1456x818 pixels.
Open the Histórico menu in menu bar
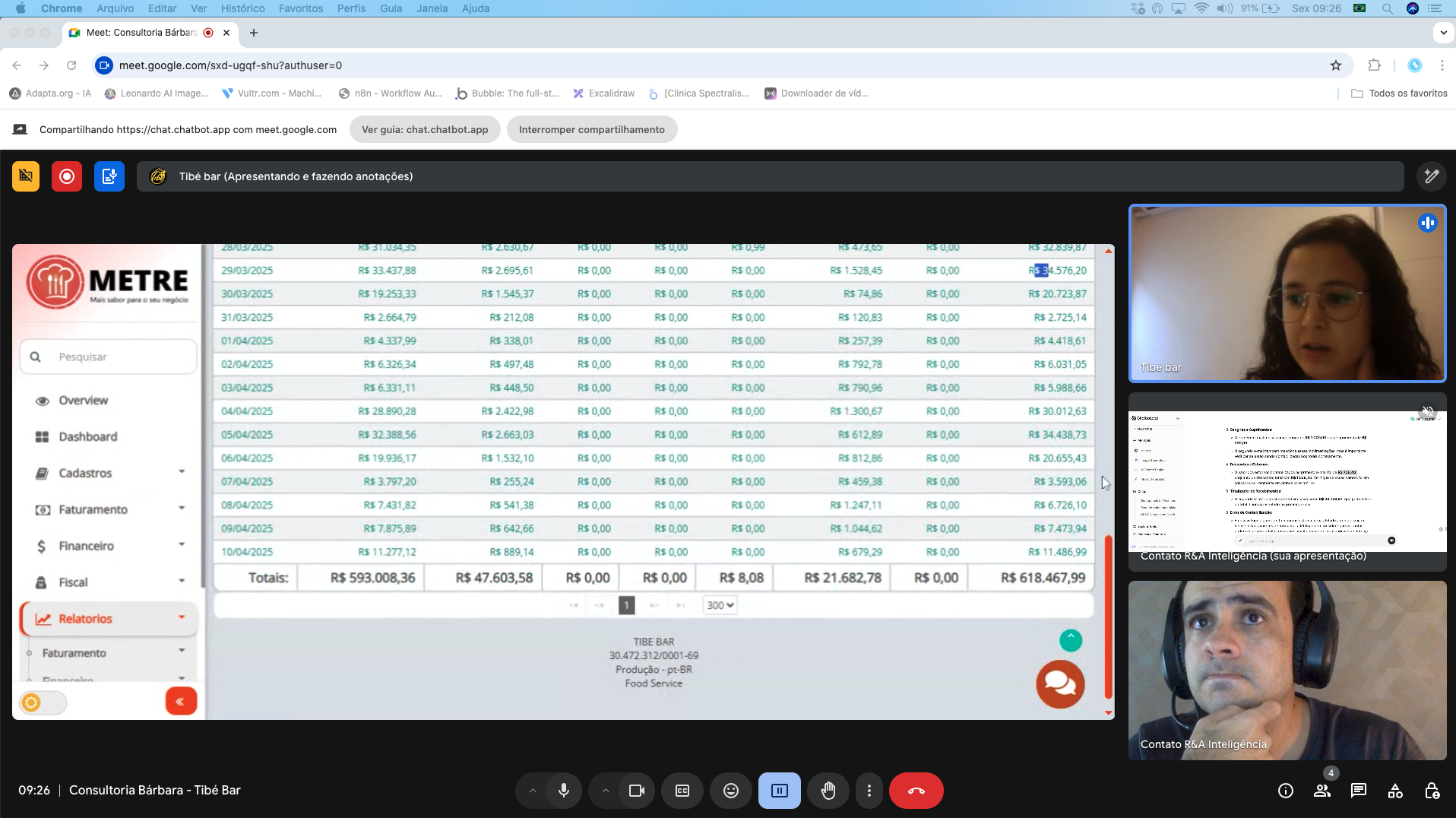(x=243, y=8)
